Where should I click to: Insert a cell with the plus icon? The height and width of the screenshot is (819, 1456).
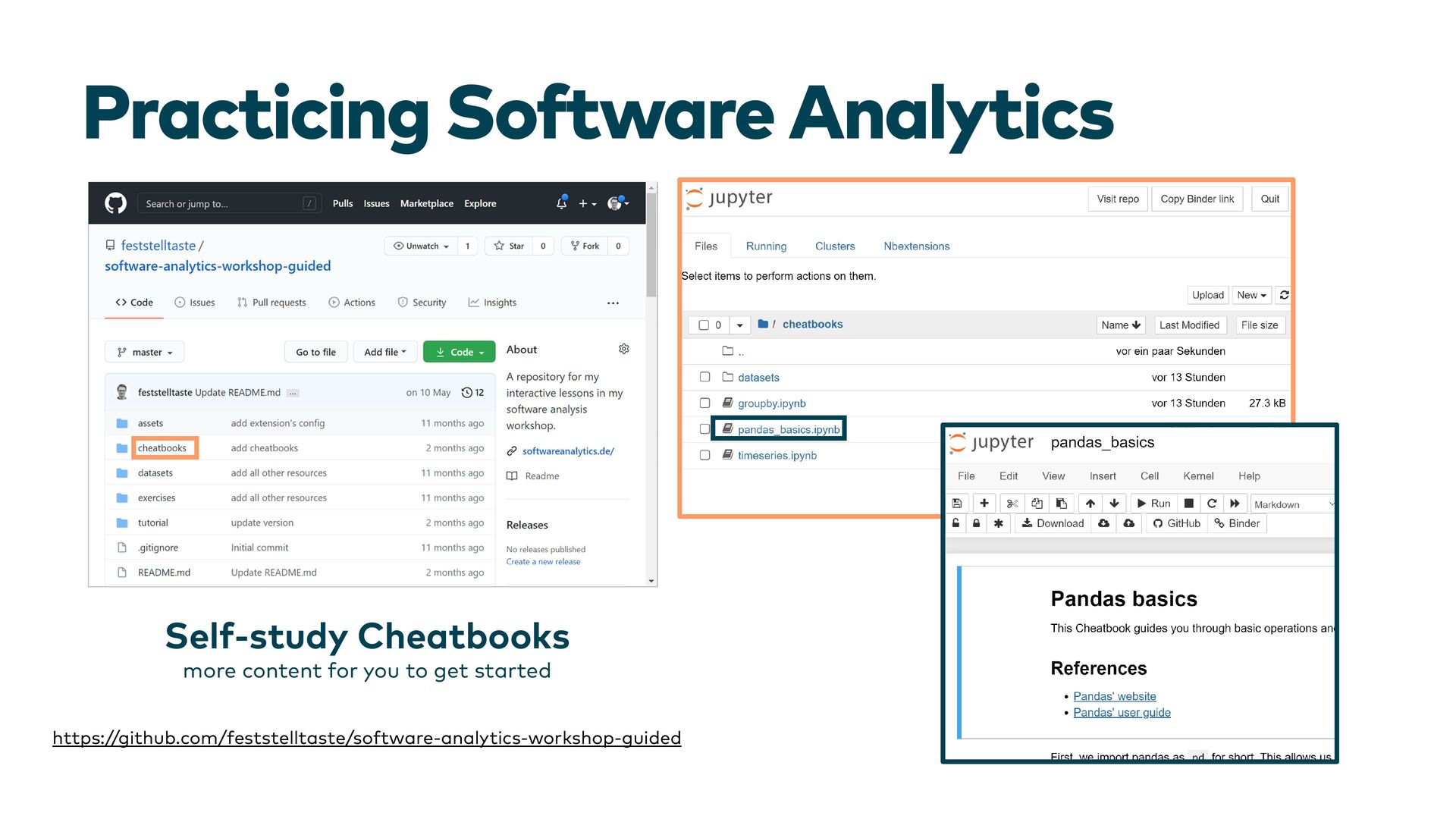coord(984,504)
